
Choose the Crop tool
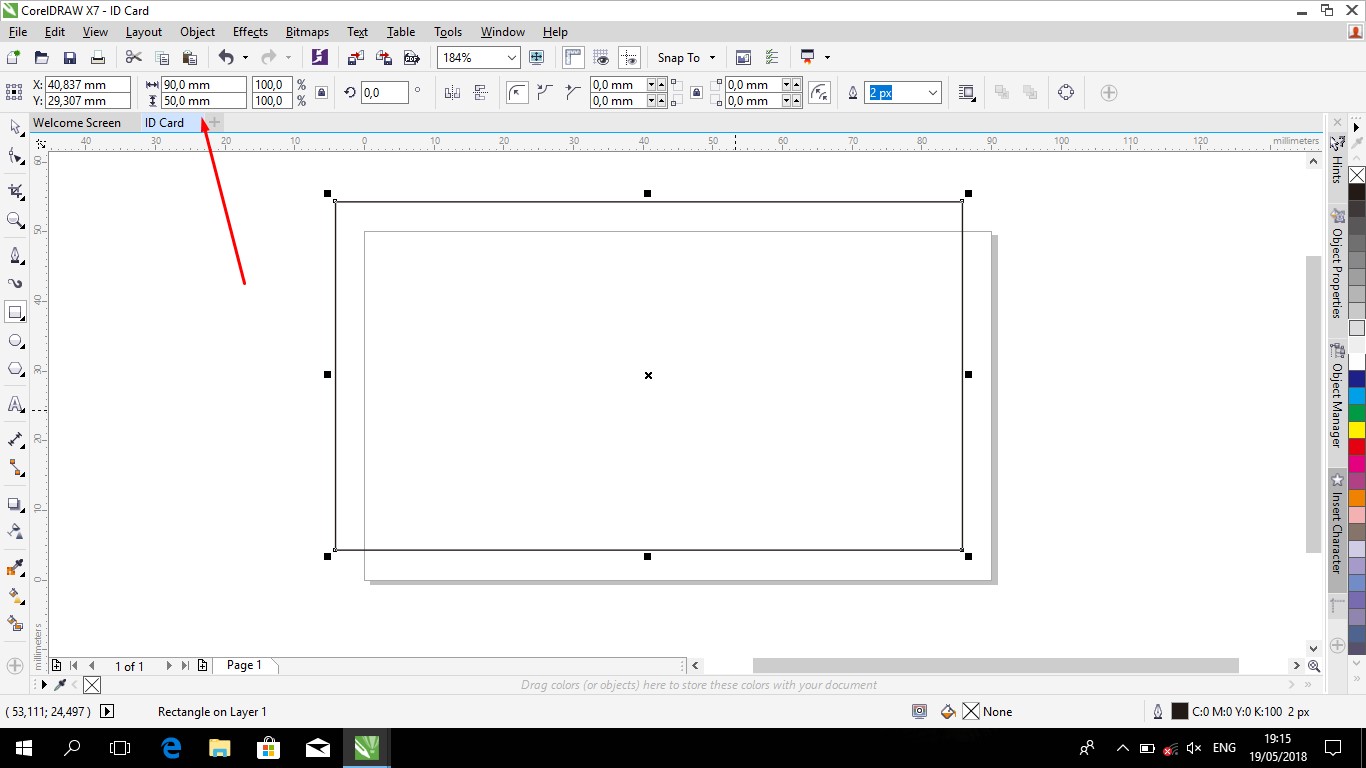pos(15,191)
